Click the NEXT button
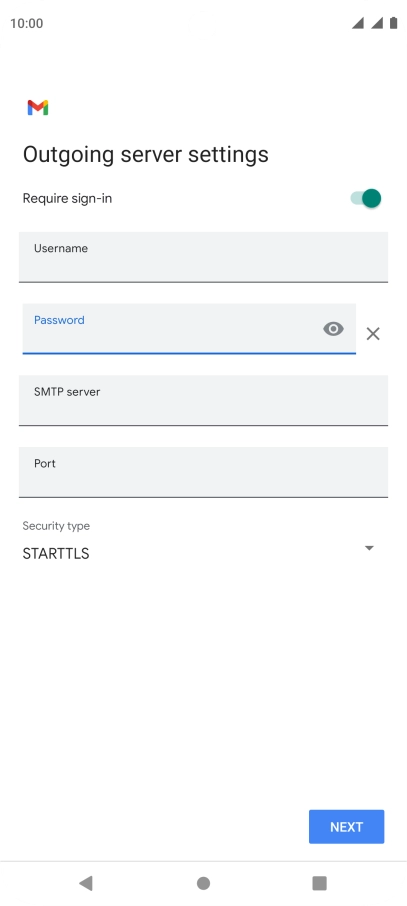The image size is (407, 906). click(x=346, y=827)
